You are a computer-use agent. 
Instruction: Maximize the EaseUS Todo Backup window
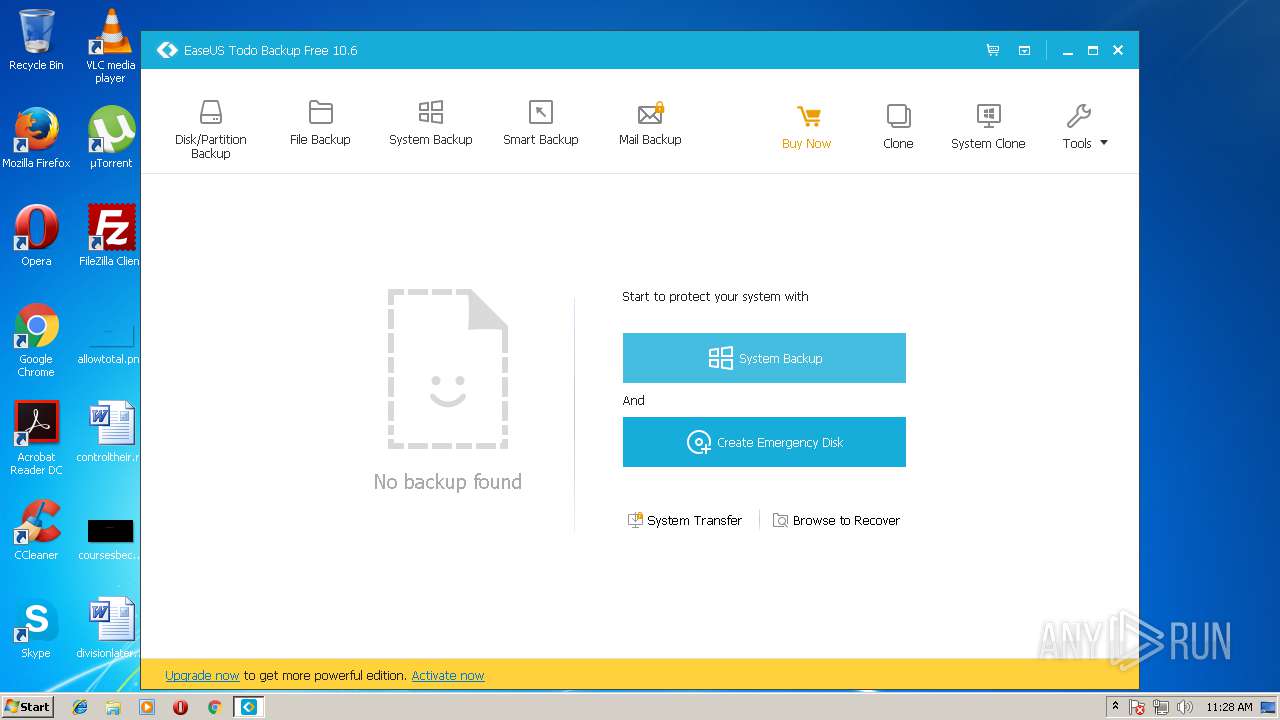pos(1093,50)
